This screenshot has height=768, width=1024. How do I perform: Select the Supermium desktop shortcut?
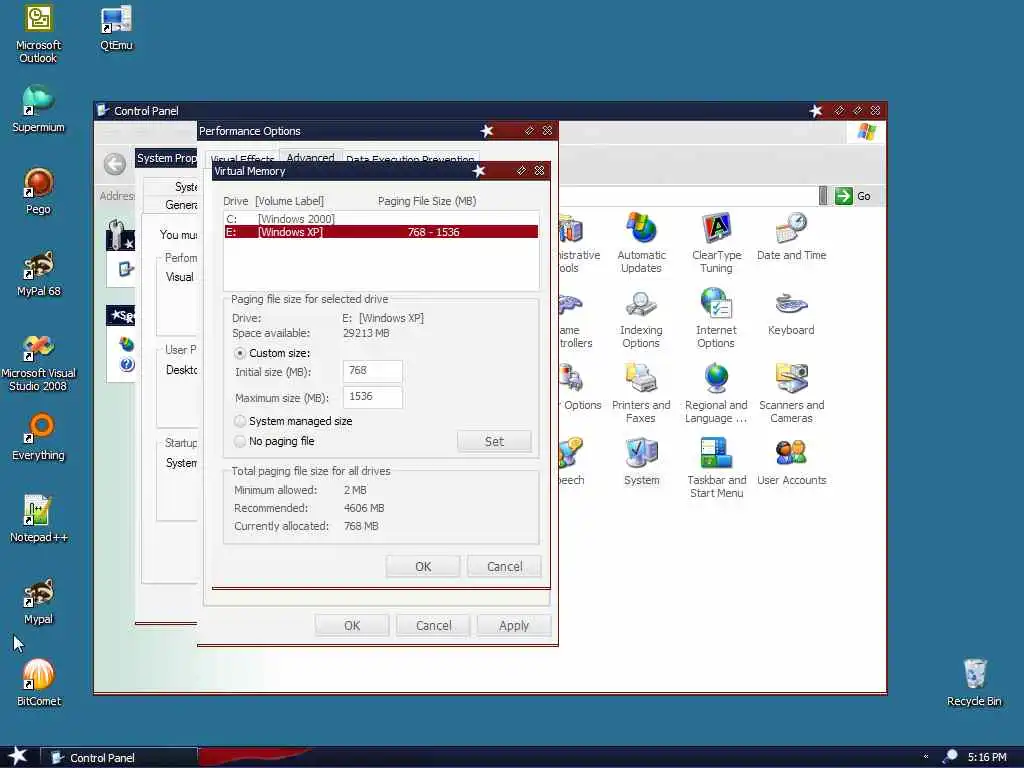point(39,109)
